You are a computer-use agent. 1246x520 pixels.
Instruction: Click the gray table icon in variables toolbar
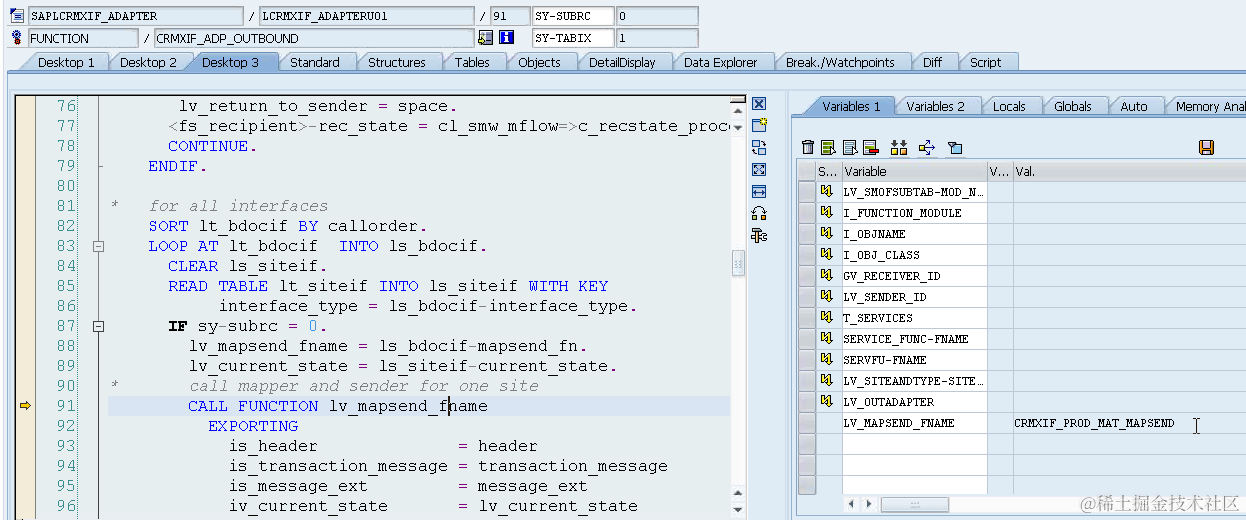coord(850,148)
